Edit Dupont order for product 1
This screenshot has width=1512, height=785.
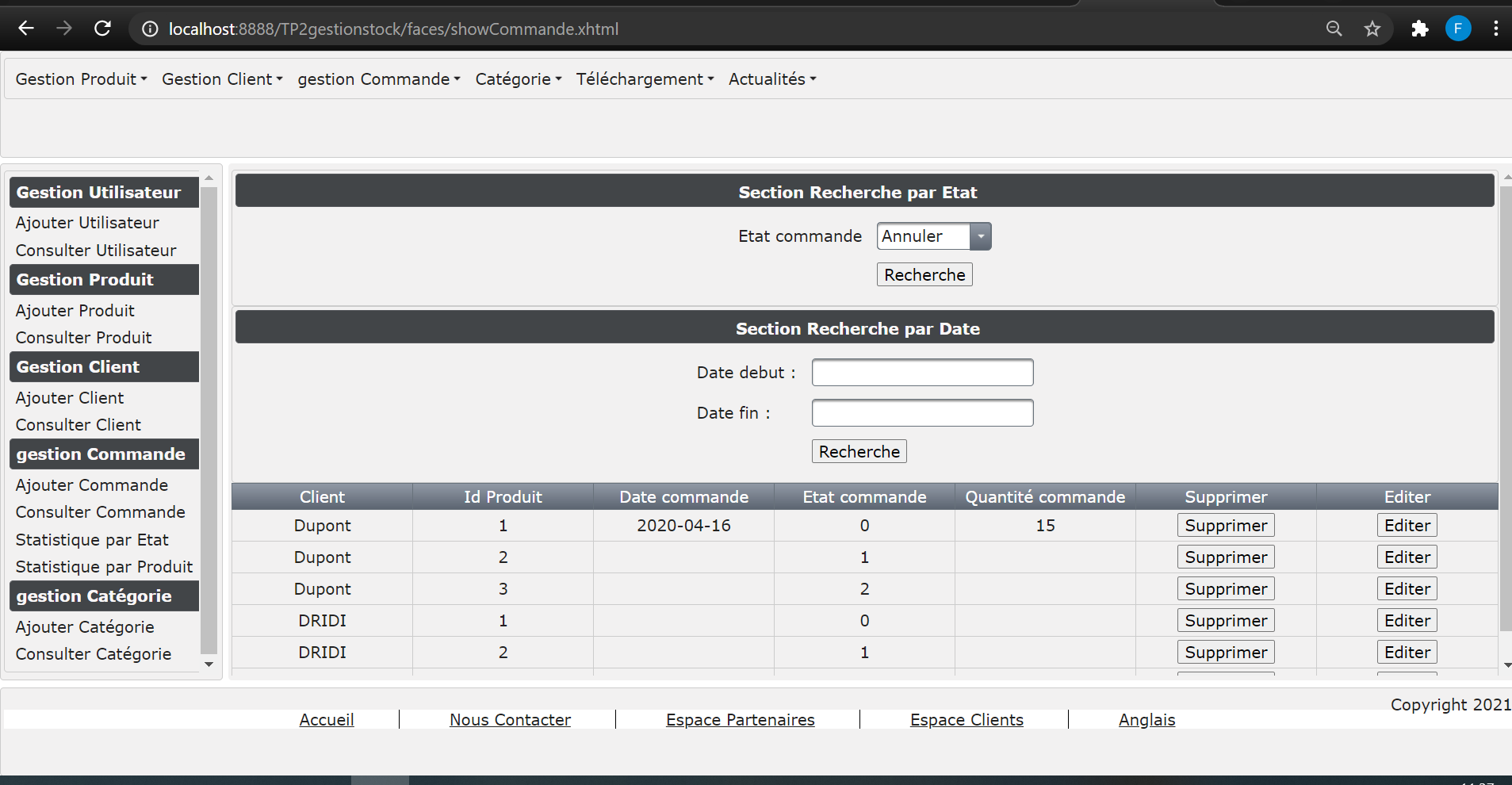pyautogui.click(x=1407, y=526)
